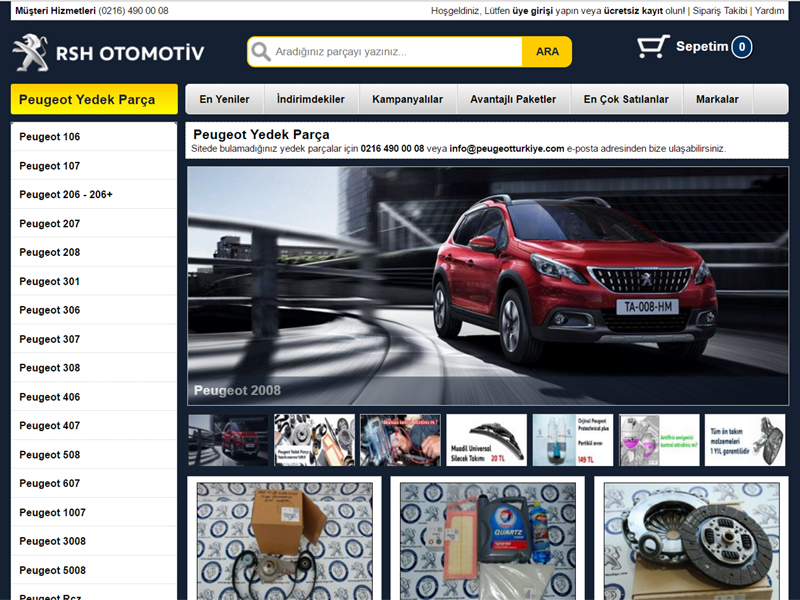This screenshot has height=600, width=800.
Task: Select Peugeot 3008 in sidebar
Action: point(94,541)
